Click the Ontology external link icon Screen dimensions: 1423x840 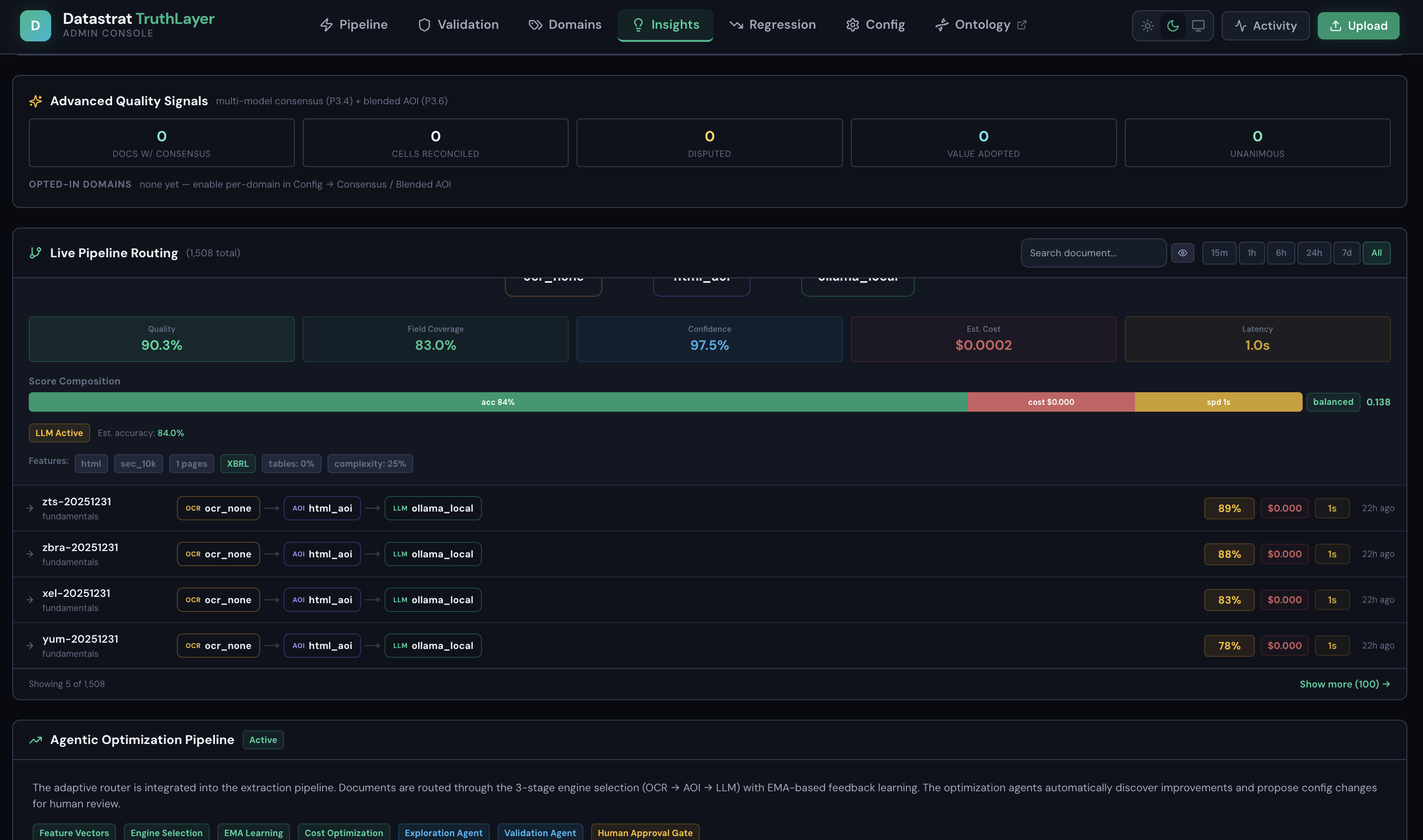point(1021,25)
